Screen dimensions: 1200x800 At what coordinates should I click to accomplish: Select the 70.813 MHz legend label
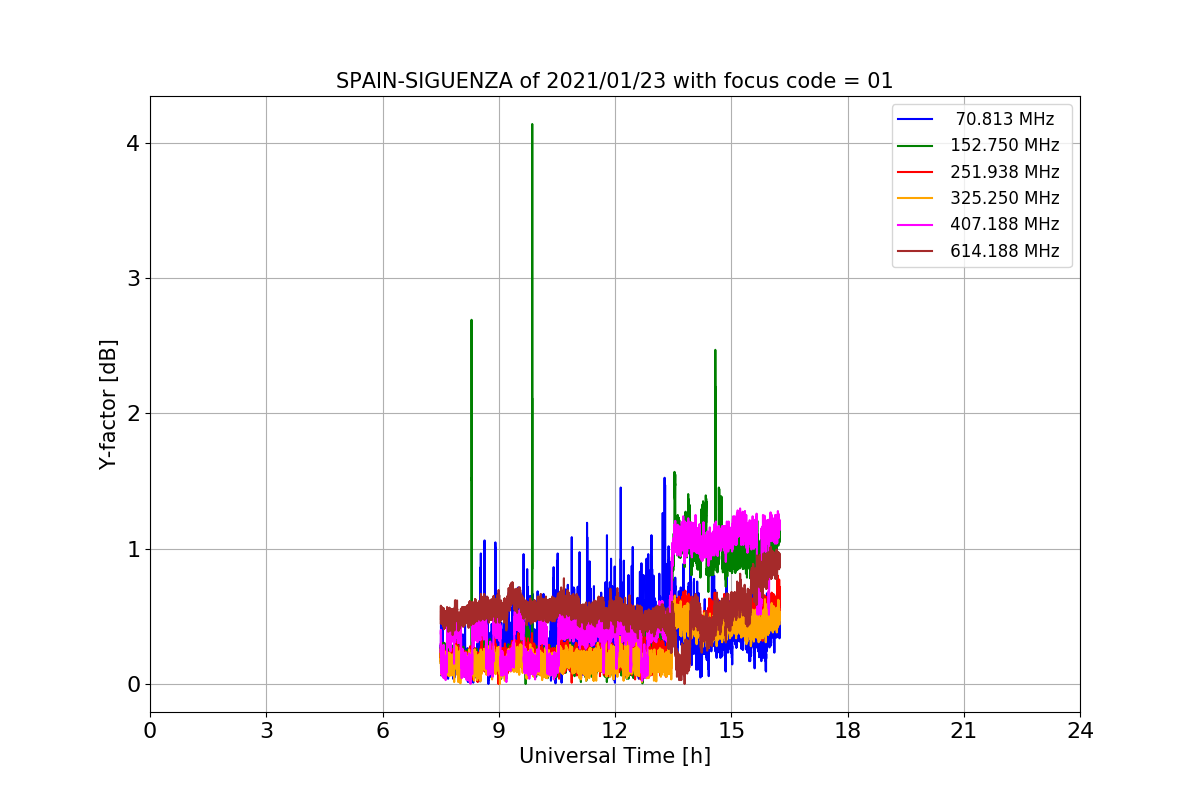click(x=1005, y=119)
